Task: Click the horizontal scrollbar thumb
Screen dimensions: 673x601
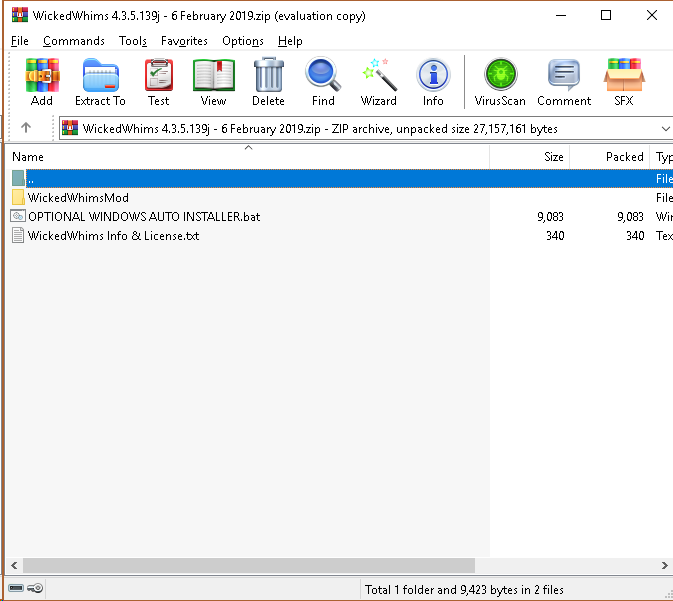Action: click(249, 565)
